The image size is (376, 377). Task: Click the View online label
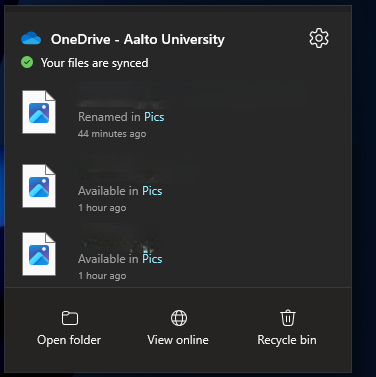pyautogui.click(x=178, y=340)
